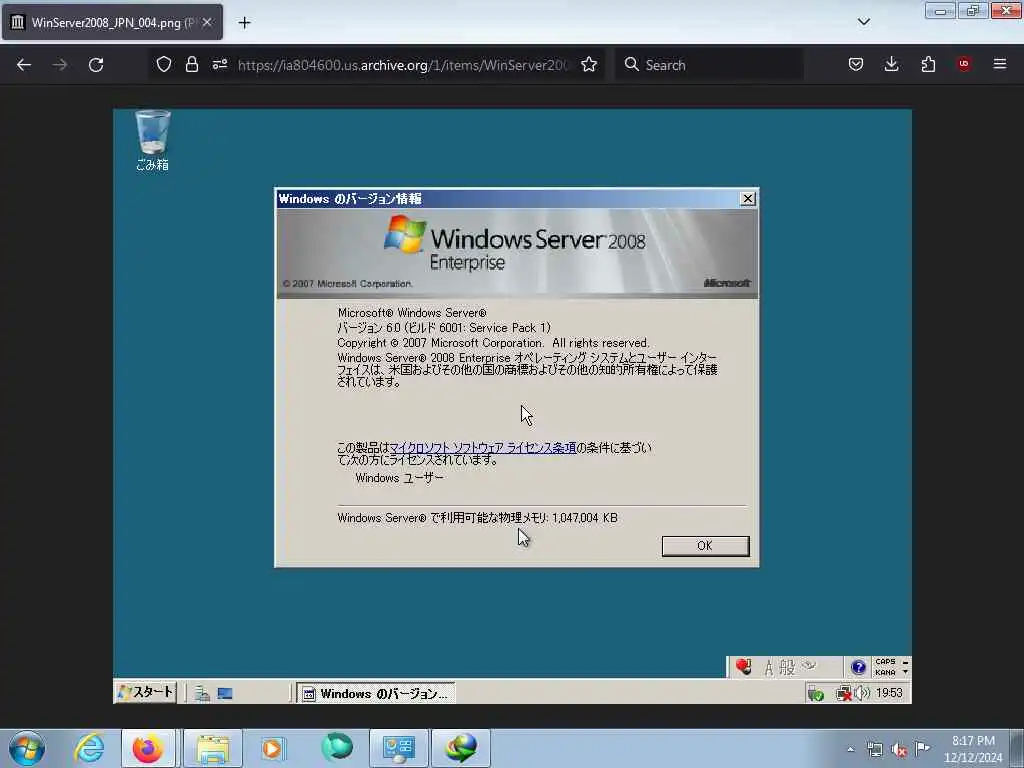The width and height of the screenshot is (1024, 768).
Task: Click the green shield tray icon beside 19:53
Action: point(815,694)
